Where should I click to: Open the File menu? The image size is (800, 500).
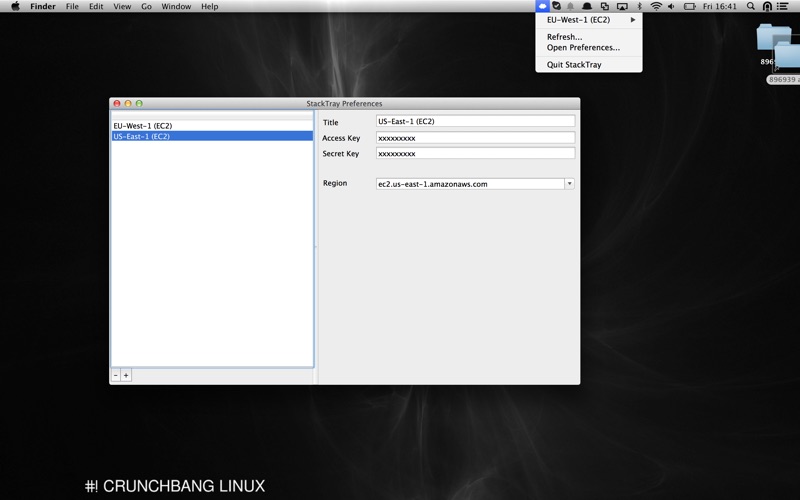click(x=72, y=6)
